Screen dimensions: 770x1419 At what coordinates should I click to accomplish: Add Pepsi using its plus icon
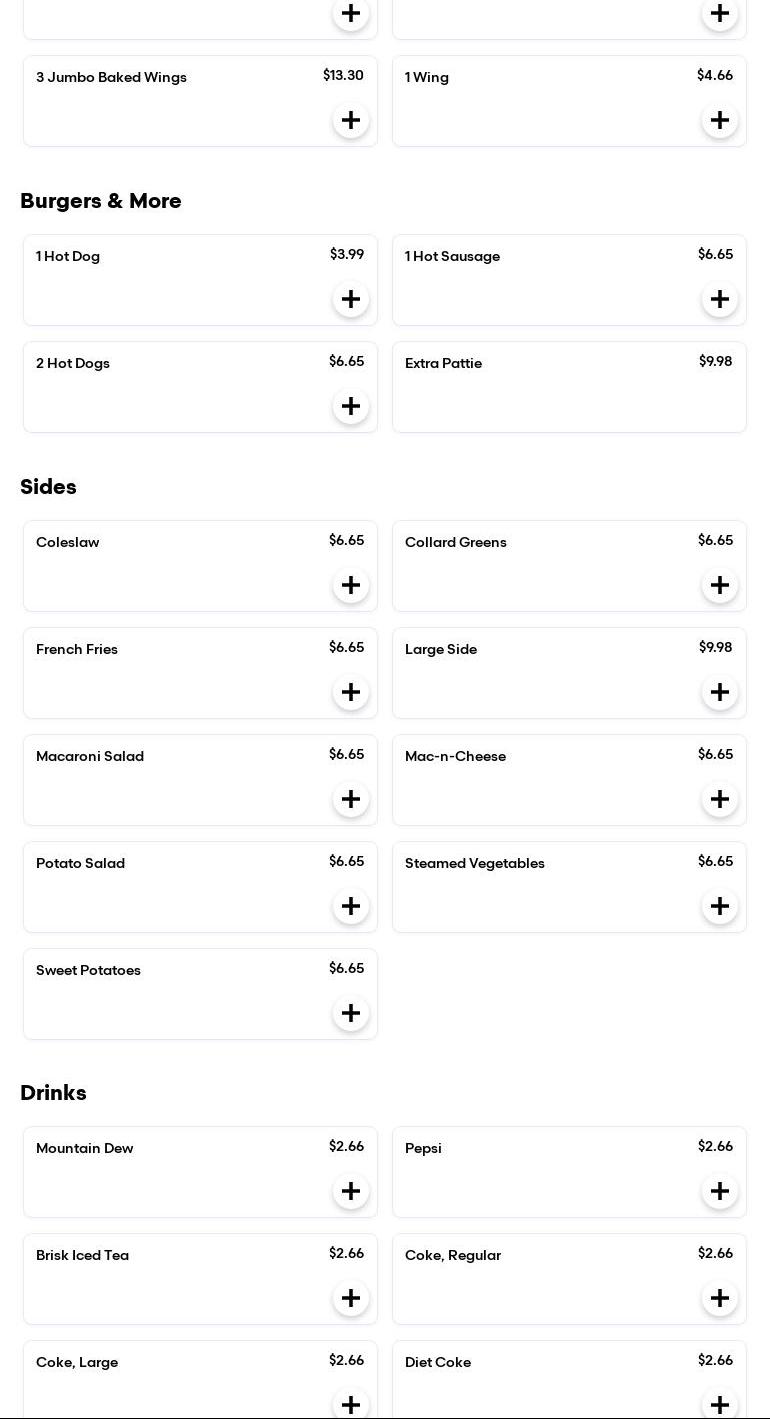(x=720, y=1191)
